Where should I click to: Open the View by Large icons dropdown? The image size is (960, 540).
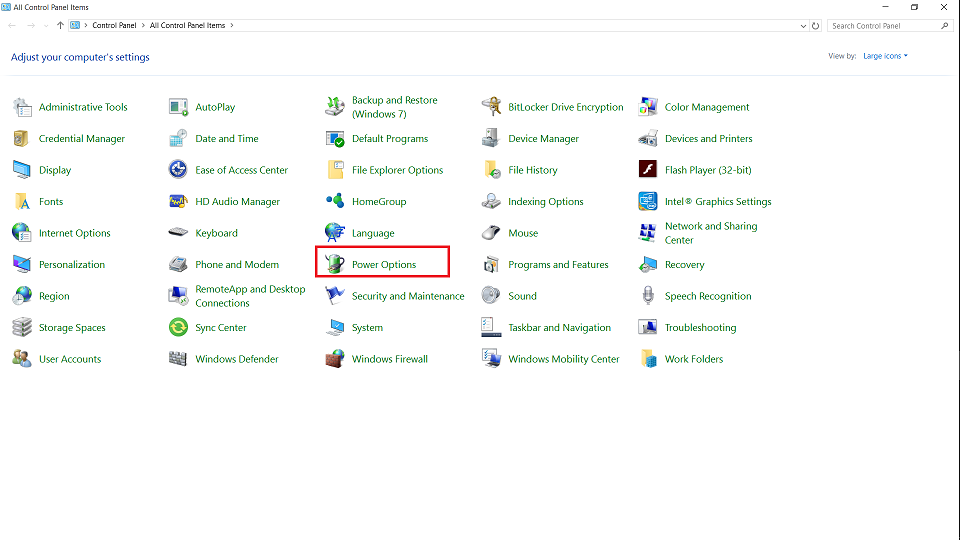[885, 56]
